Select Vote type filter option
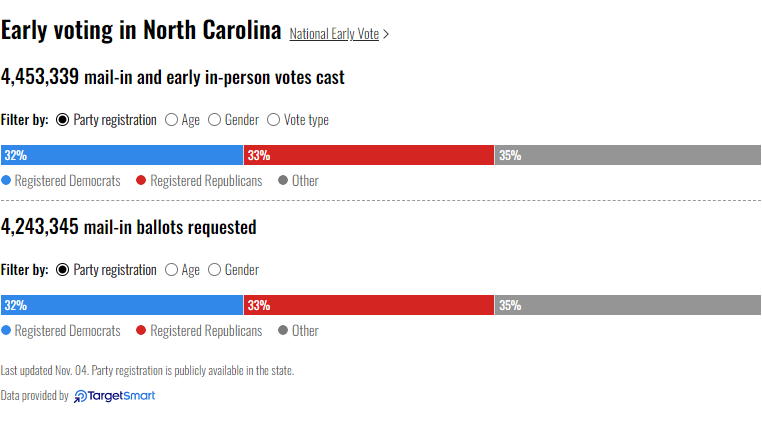 tap(274, 120)
